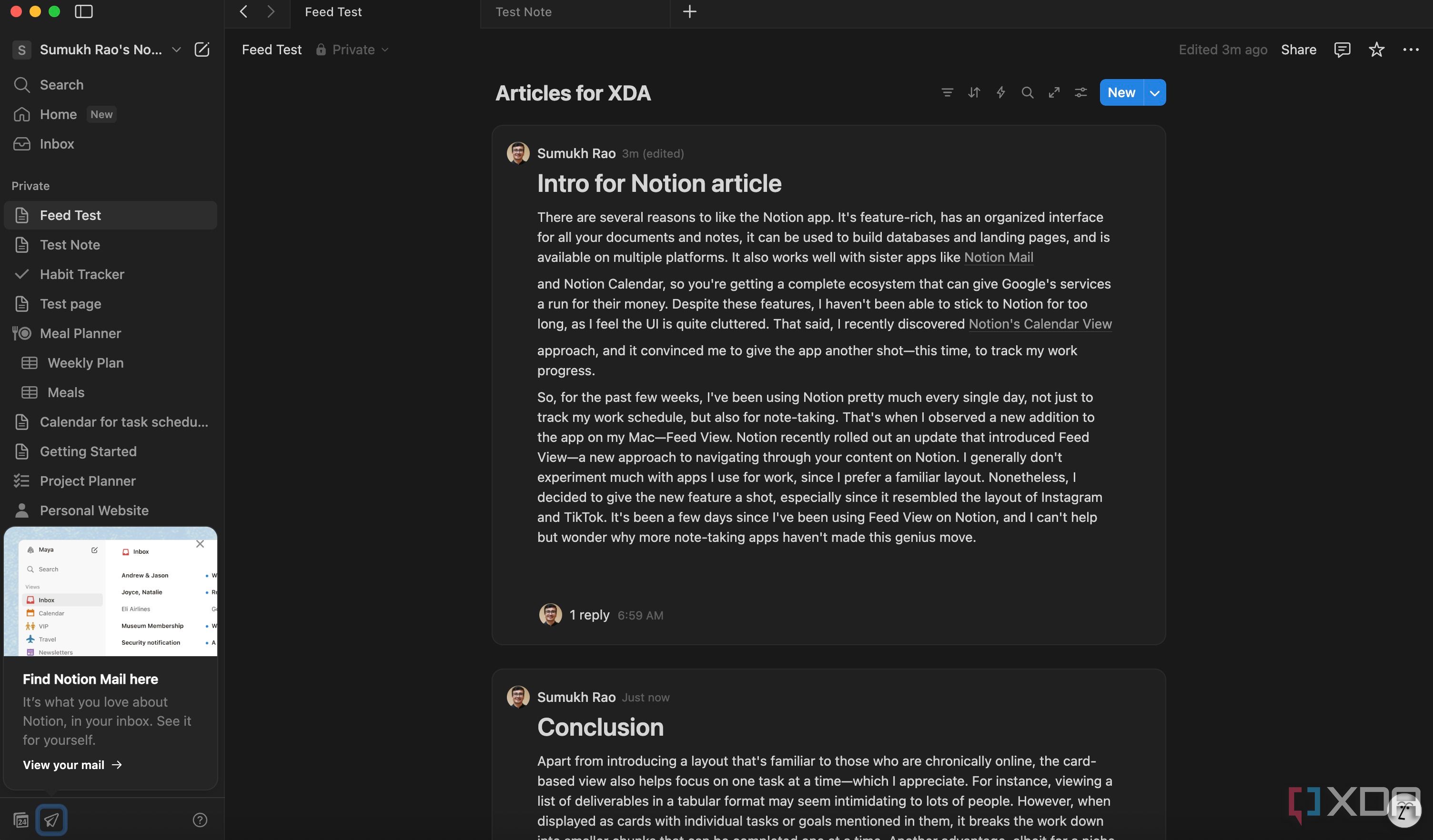Open the sort icon in database toolbar
Image resolution: width=1433 pixels, height=840 pixels.
tap(974, 92)
